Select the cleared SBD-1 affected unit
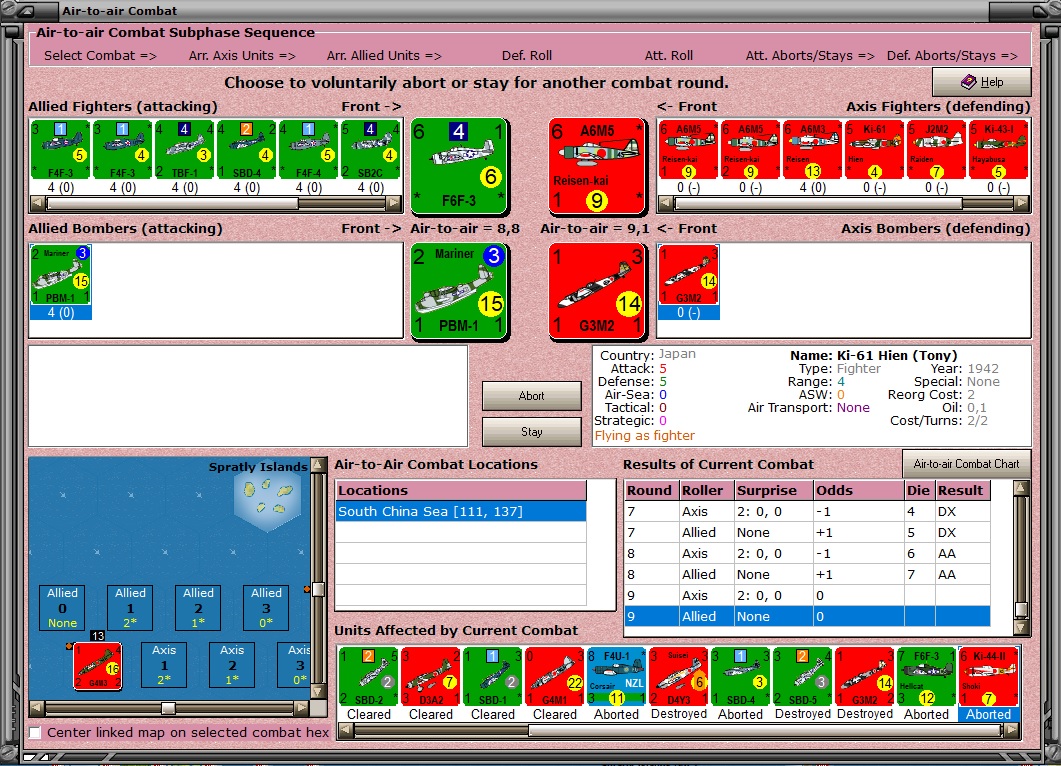Viewport: 1061px width, 766px height. (x=493, y=677)
